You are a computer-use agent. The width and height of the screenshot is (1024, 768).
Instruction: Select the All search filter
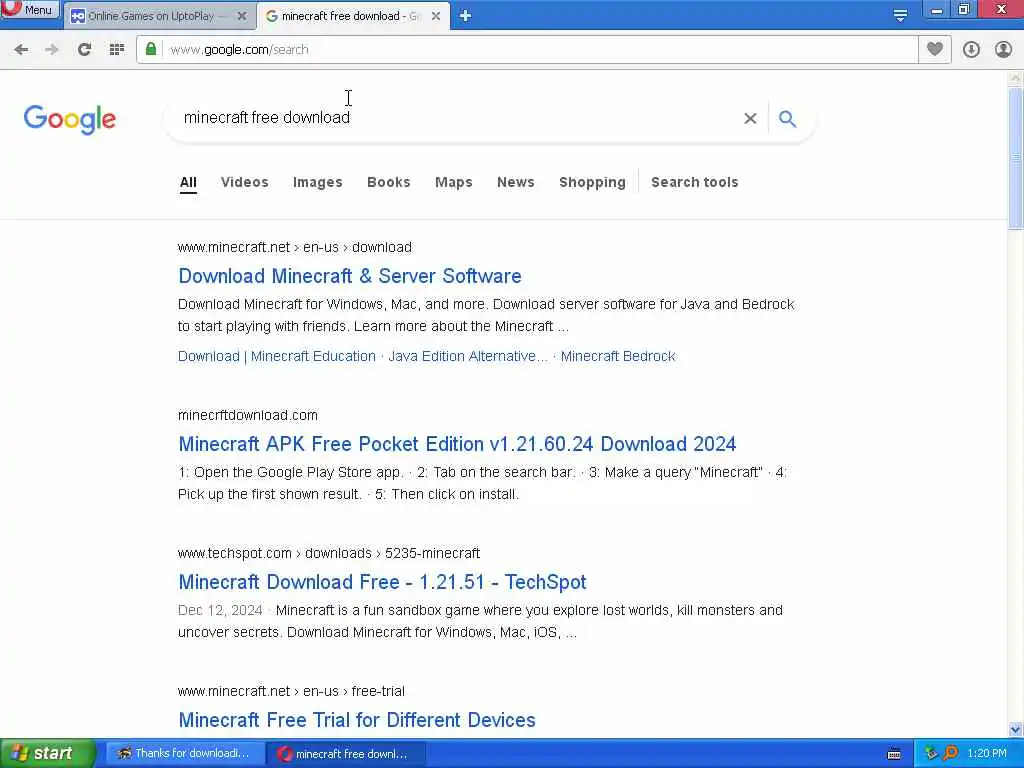tap(188, 182)
